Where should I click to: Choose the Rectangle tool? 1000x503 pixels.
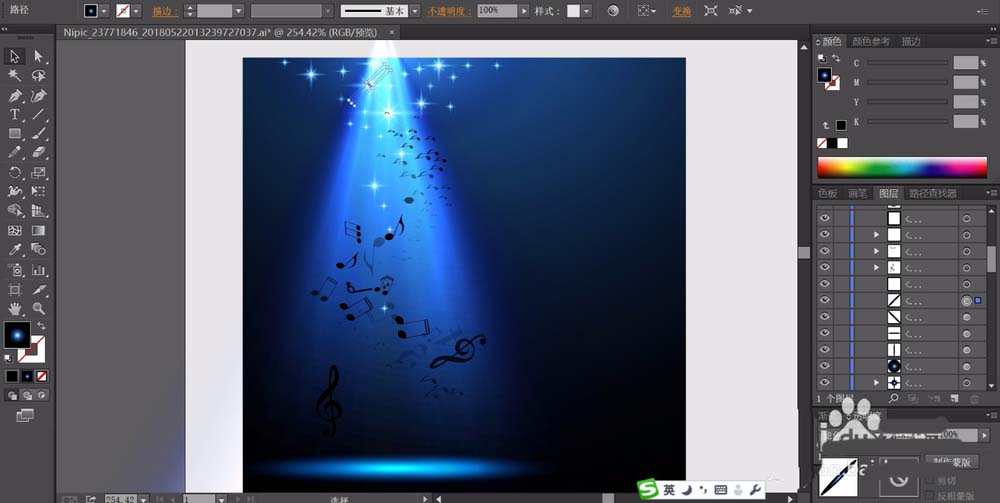pyautogui.click(x=15, y=134)
